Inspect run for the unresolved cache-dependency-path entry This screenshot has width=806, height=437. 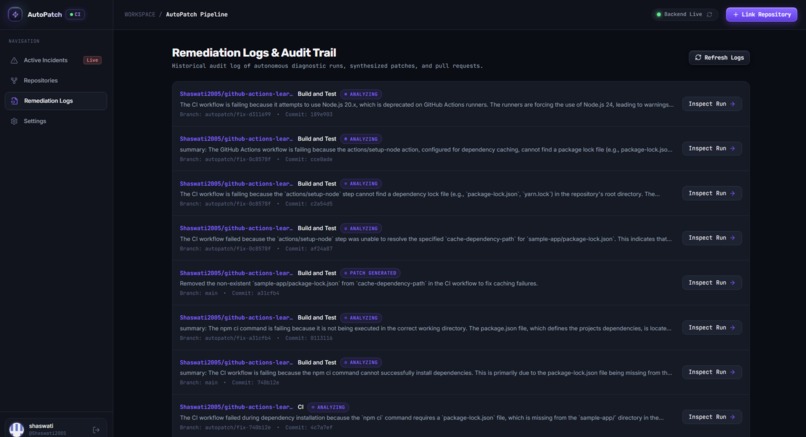click(x=711, y=238)
